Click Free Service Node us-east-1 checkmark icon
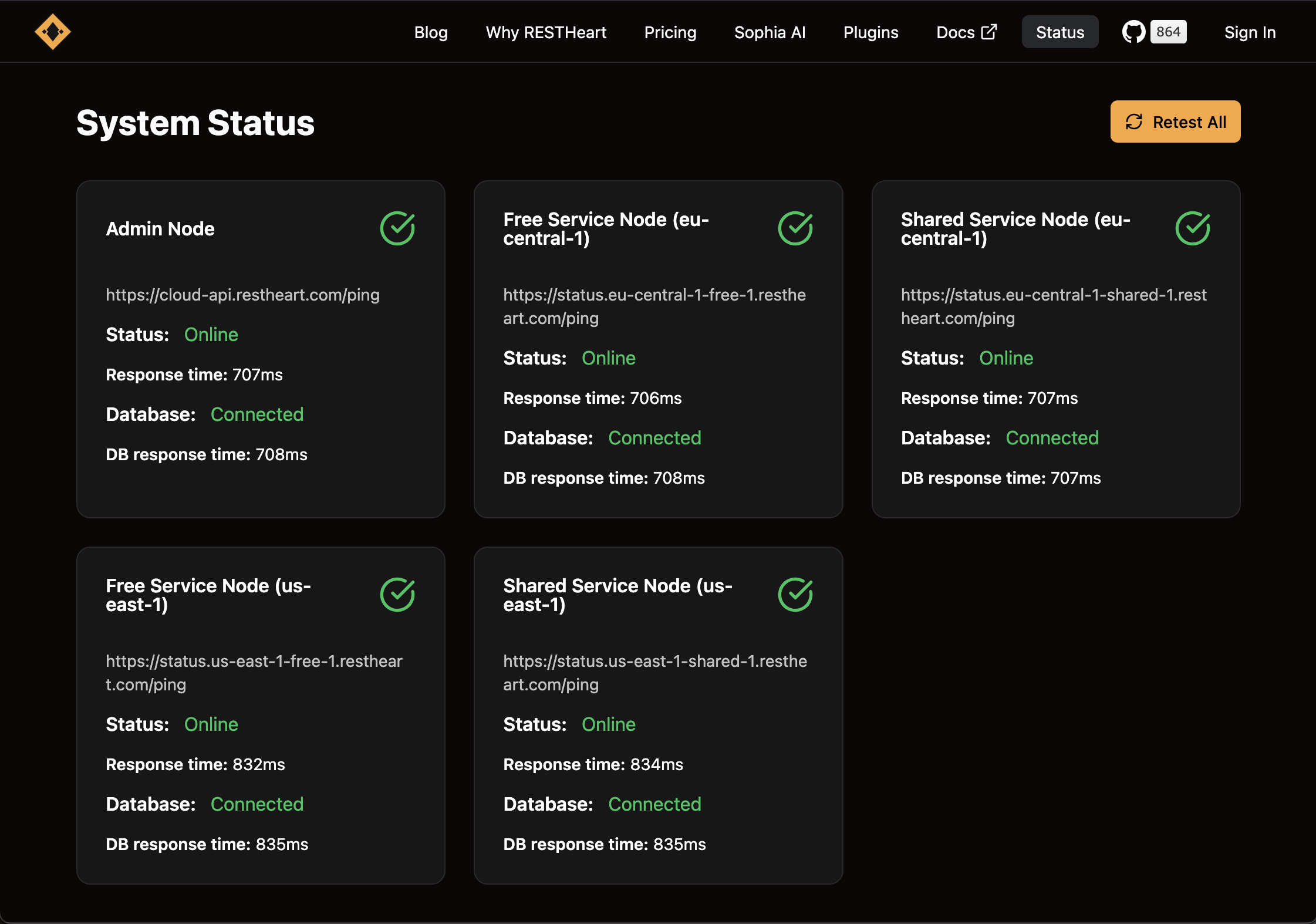1316x924 pixels. [397, 595]
